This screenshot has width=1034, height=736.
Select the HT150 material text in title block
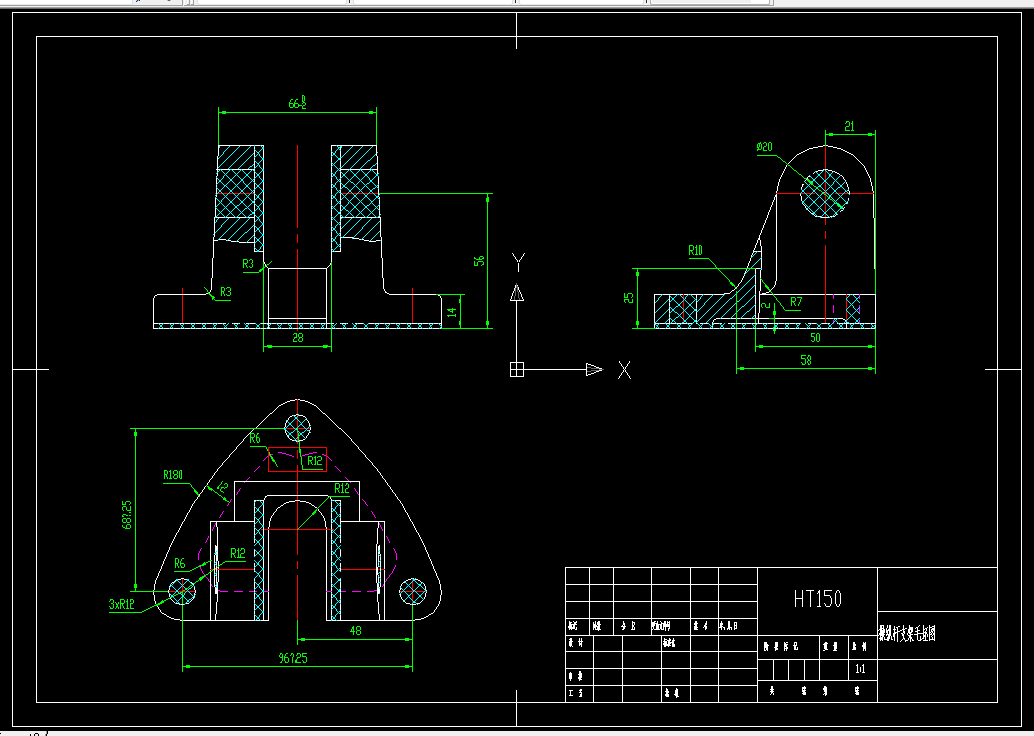tap(818, 599)
